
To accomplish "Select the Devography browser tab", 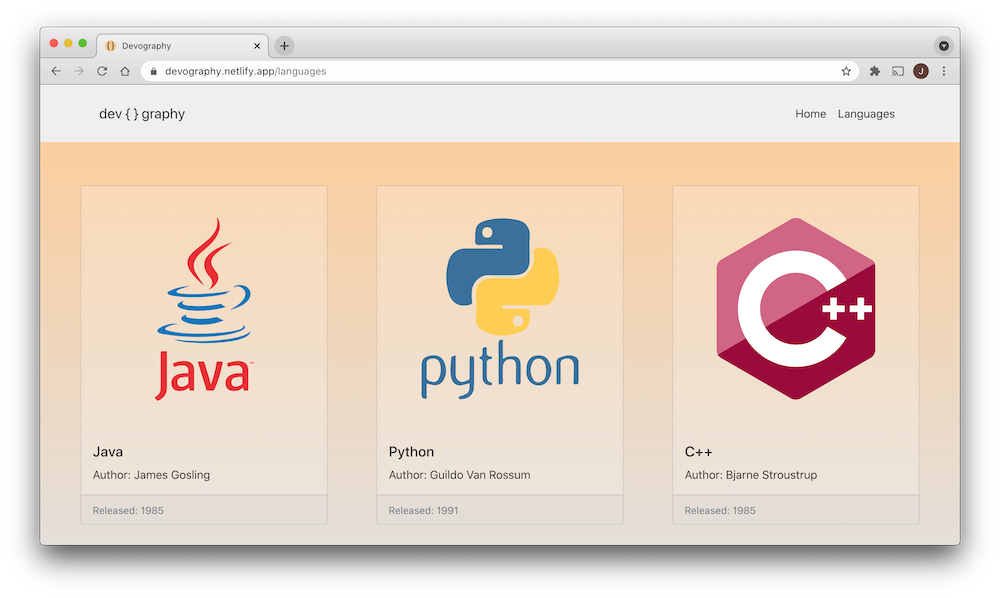I will (182, 46).
